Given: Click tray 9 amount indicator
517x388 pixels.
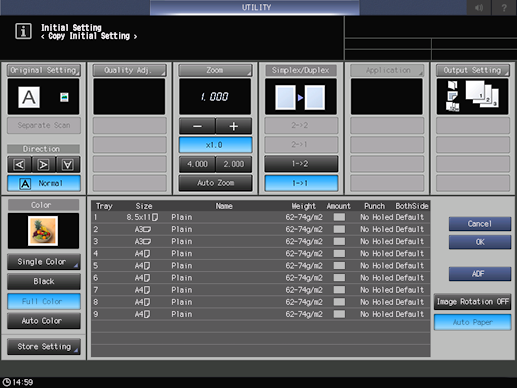Looking at the screenshot, I should click(339, 314).
